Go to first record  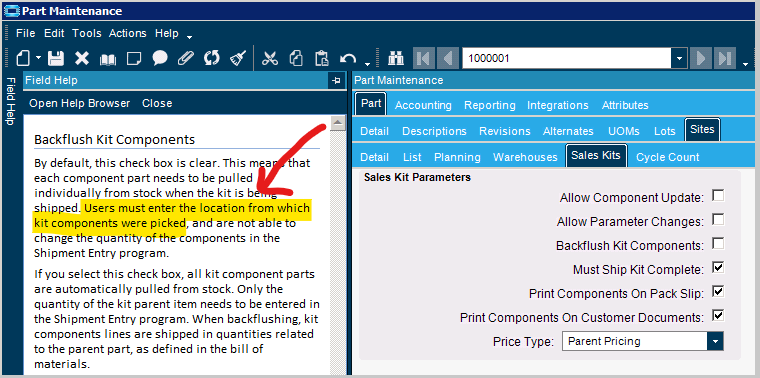click(x=423, y=59)
